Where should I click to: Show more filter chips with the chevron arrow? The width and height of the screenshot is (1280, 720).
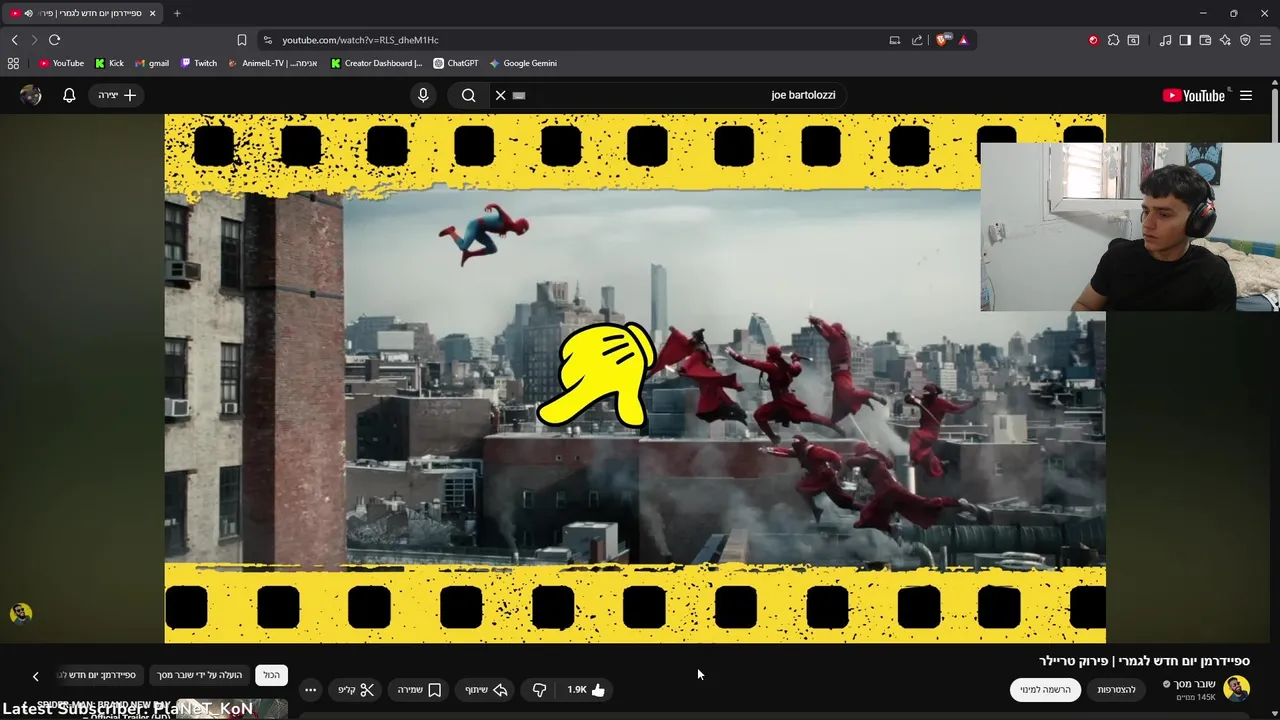tap(35, 676)
